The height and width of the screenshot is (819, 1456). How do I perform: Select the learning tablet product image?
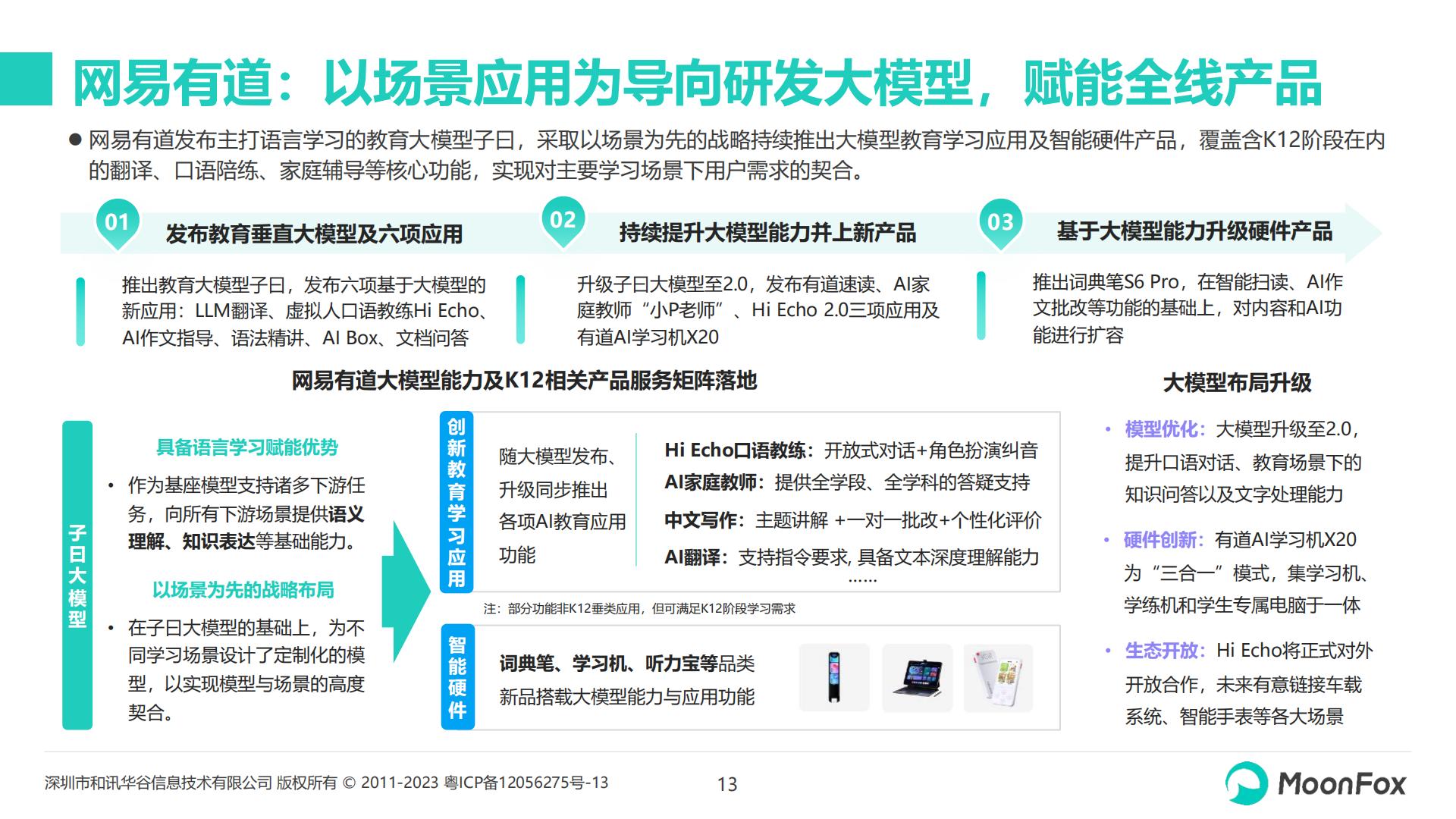(x=918, y=677)
